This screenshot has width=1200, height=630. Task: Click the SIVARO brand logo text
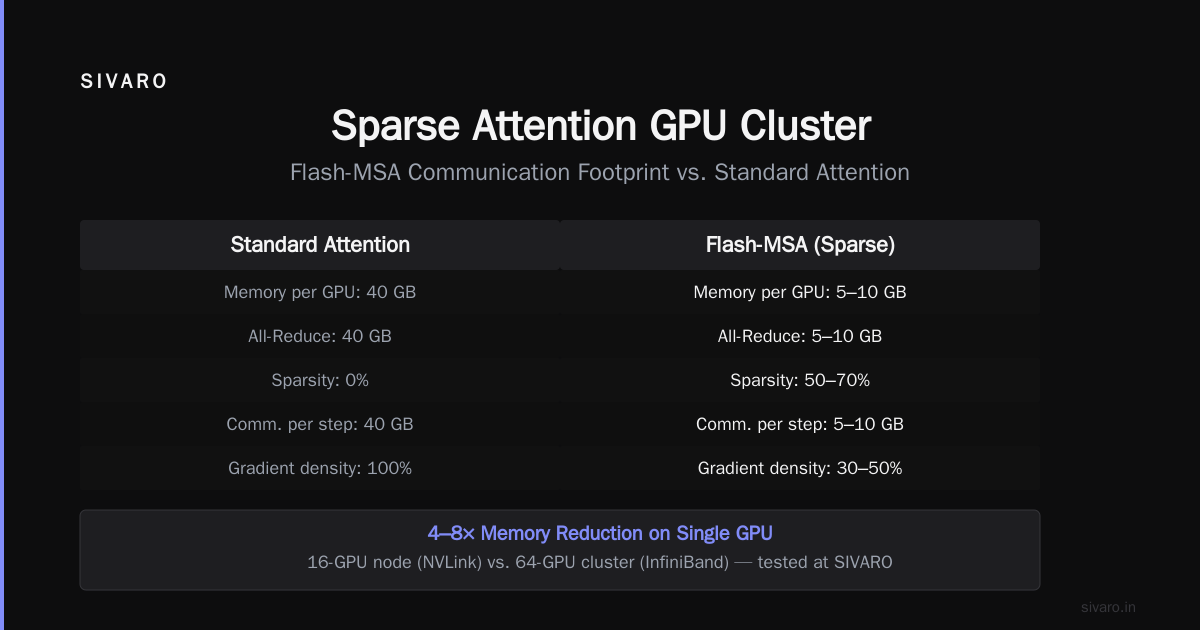pyautogui.click(x=124, y=82)
